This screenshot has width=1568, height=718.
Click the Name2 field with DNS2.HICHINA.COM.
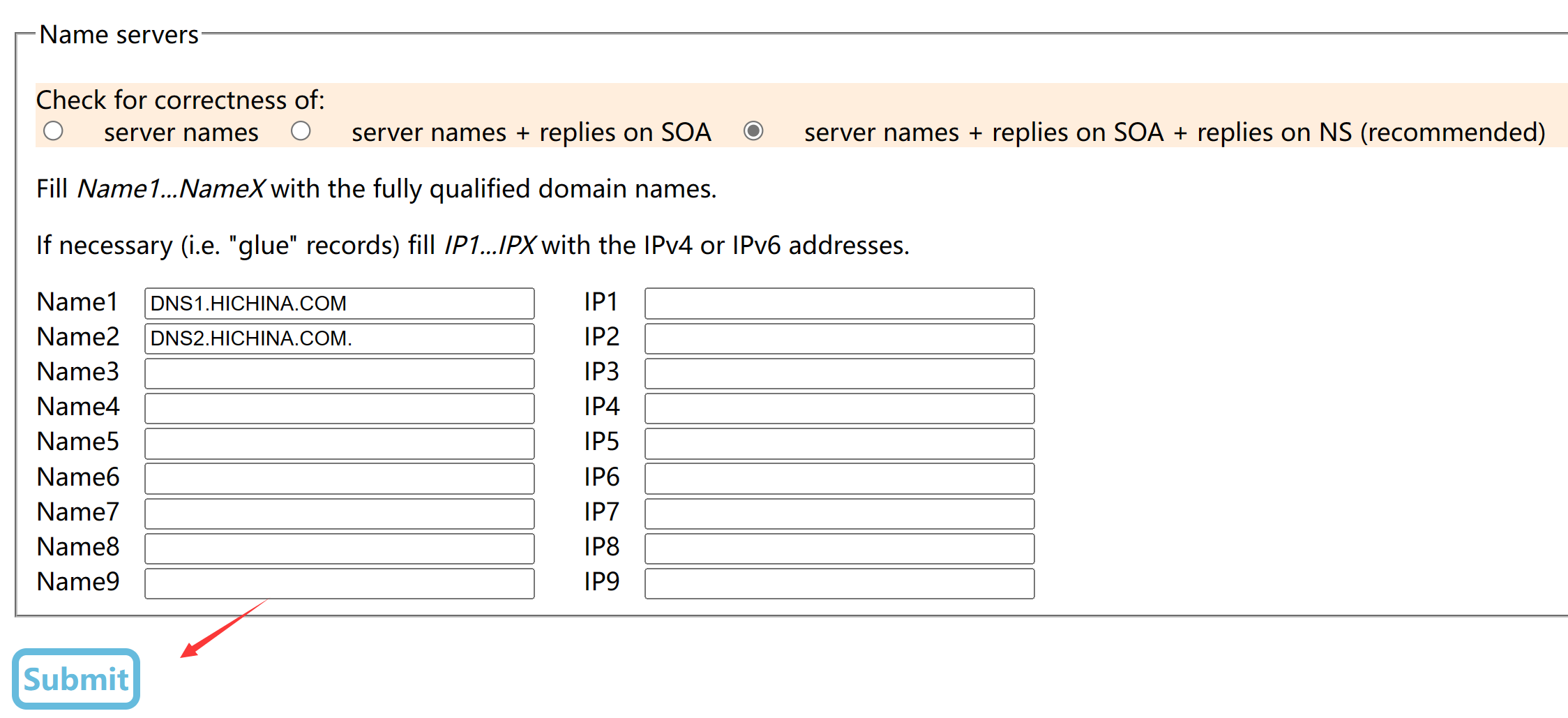[339, 338]
